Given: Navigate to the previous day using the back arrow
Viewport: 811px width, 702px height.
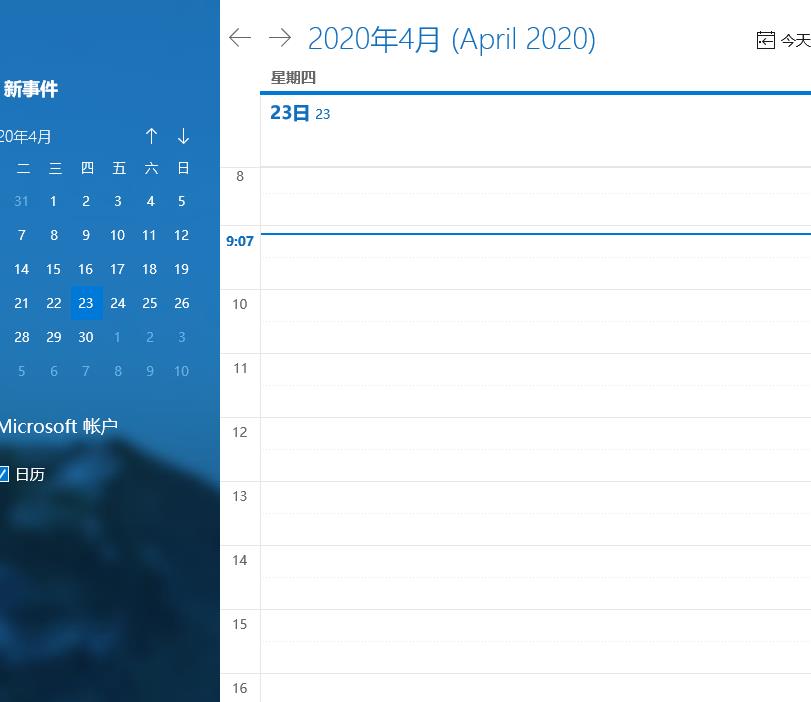Looking at the screenshot, I should click(239, 37).
